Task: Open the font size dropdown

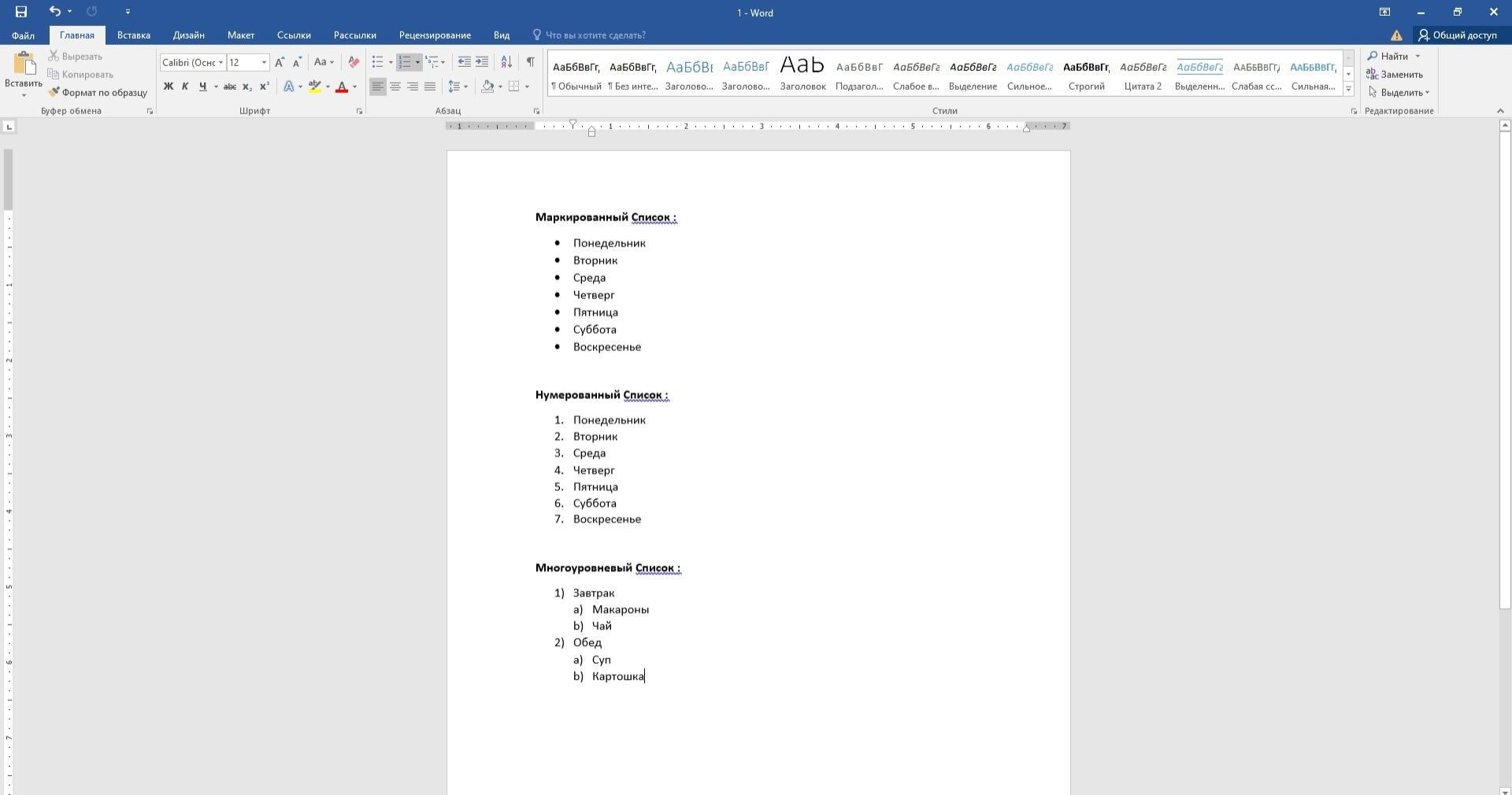Action: click(264, 62)
